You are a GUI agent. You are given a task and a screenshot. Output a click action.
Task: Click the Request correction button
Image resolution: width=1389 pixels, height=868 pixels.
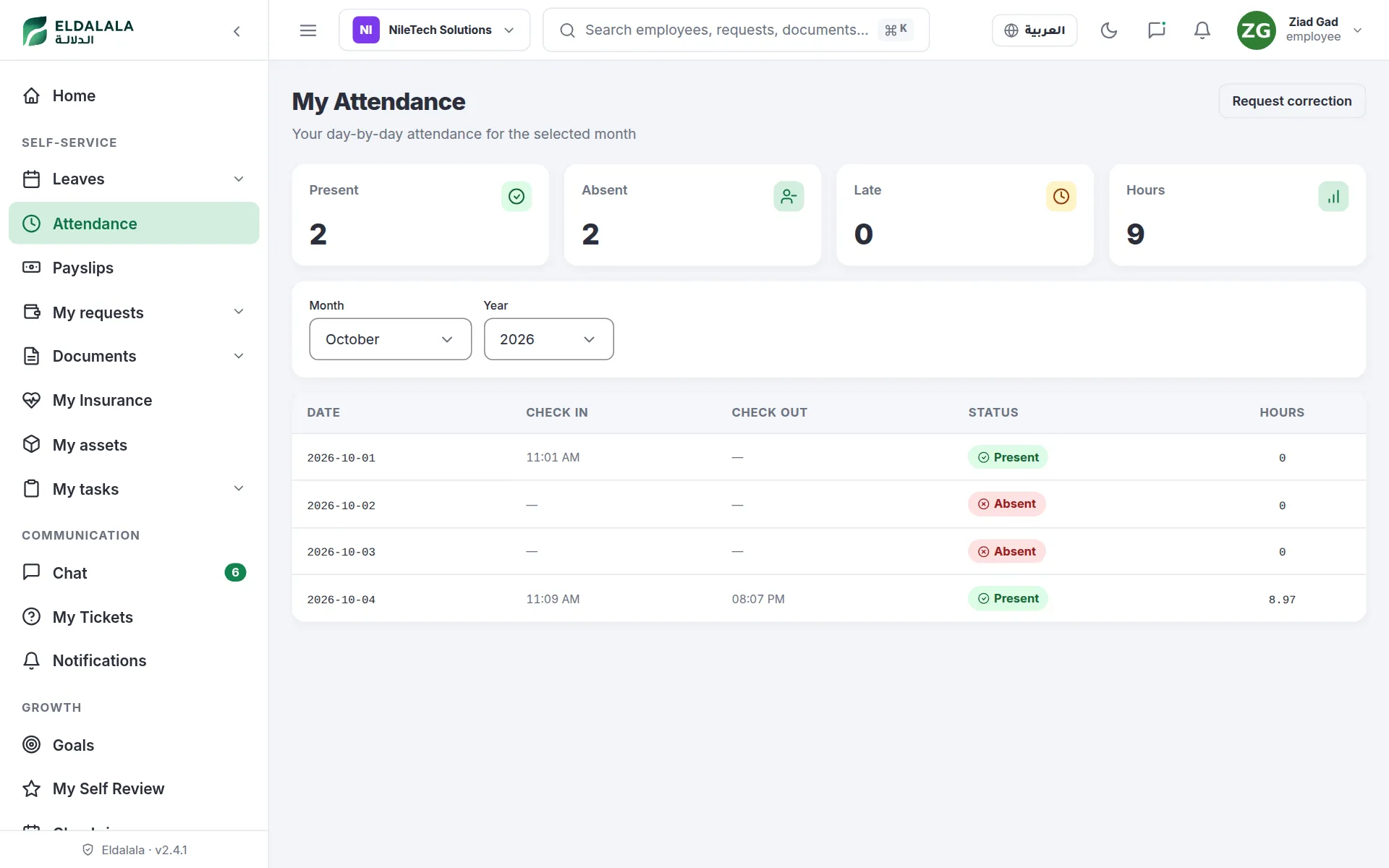1292,101
